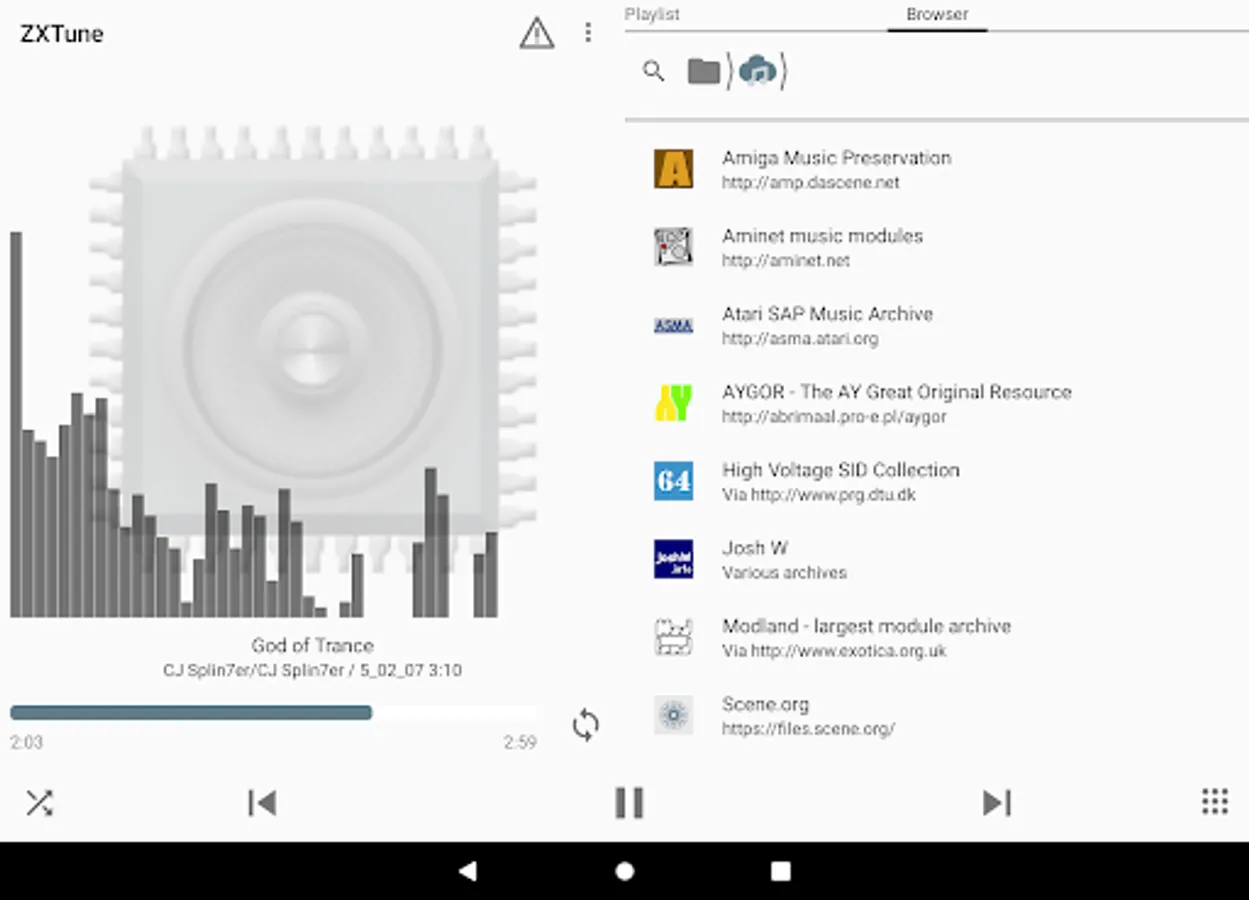Click the blue 64 SID Collection icon
Image resolution: width=1249 pixels, height=900 pixels.
pos(673,481)
